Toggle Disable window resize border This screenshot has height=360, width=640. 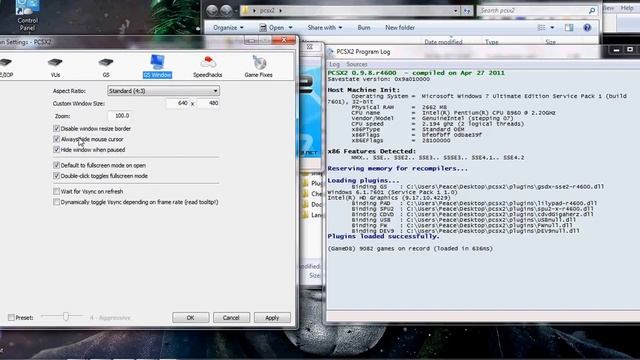[x=56, y=129]
